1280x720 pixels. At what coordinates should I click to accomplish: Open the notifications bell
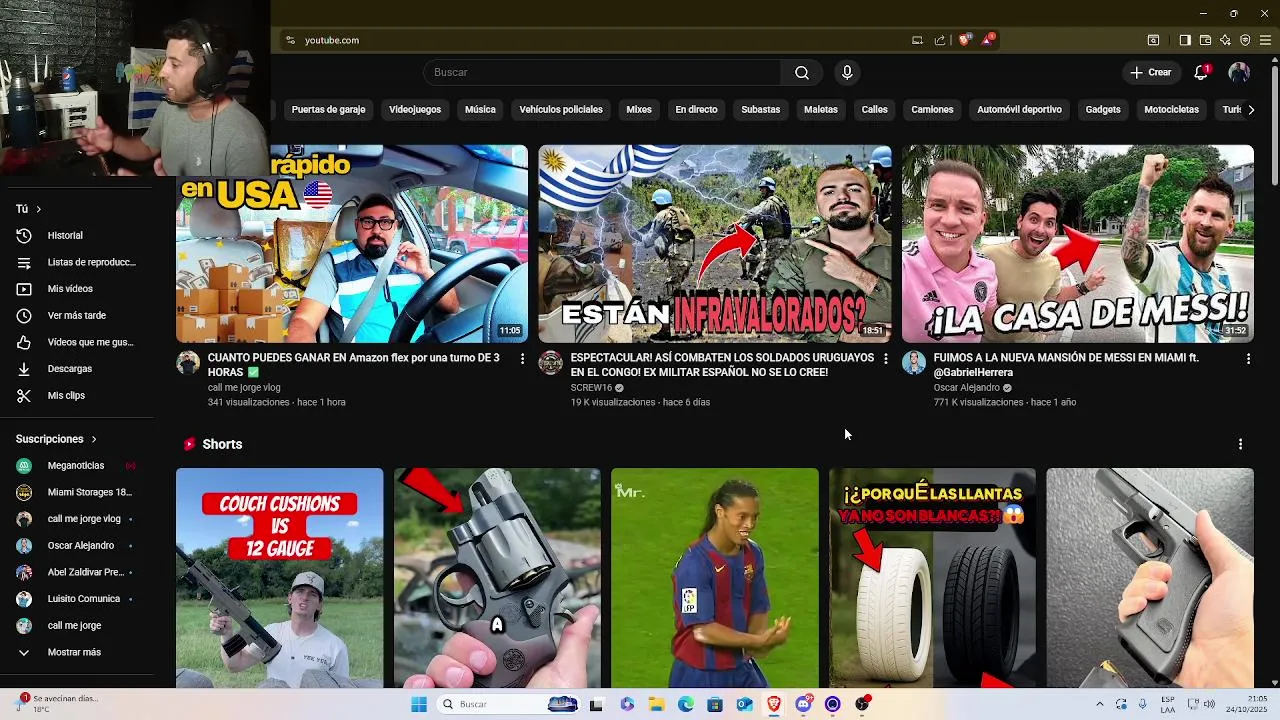pos(1202,72)
